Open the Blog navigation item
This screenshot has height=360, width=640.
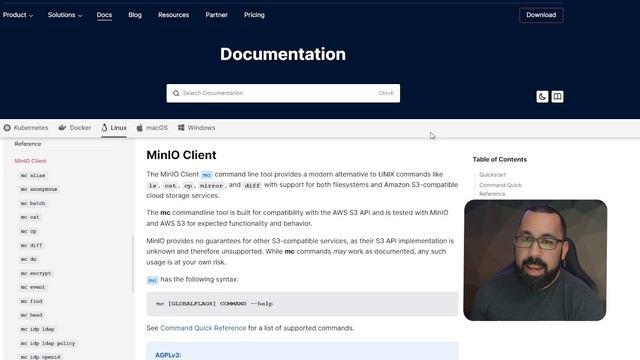pos(135,15)
